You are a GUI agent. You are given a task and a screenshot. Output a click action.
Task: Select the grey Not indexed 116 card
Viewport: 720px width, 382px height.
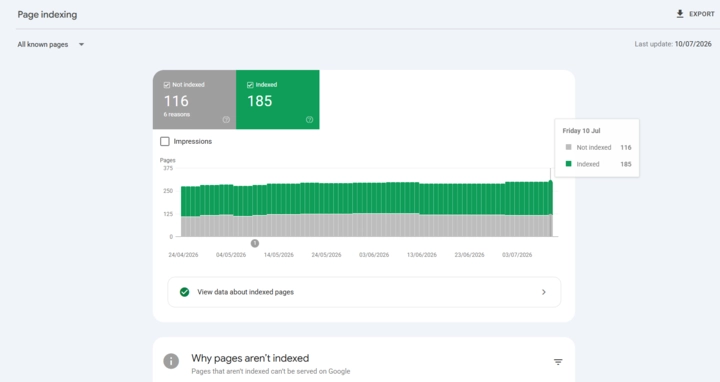point(194,100)
